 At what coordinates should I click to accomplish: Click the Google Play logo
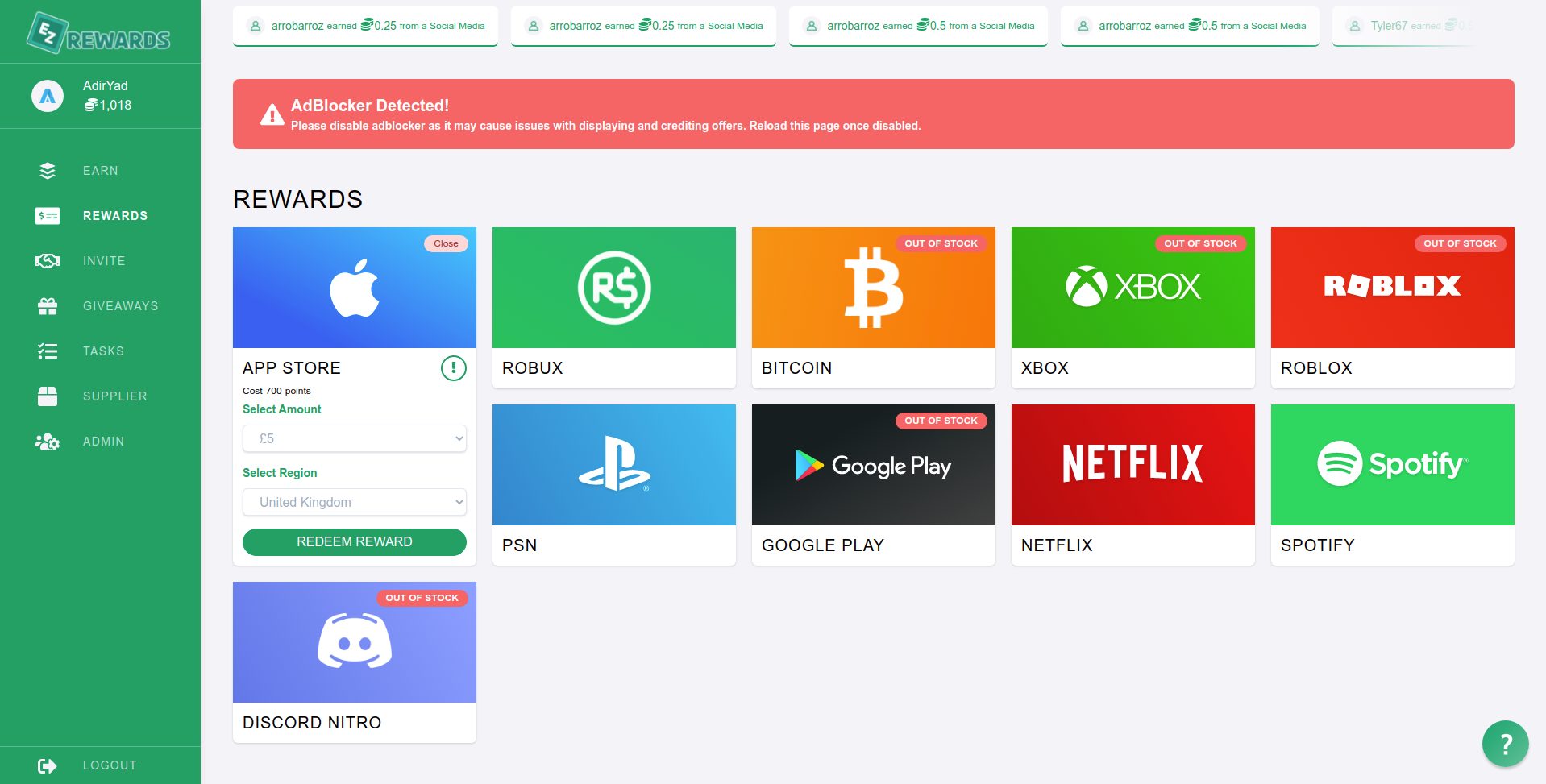[873, 466]
